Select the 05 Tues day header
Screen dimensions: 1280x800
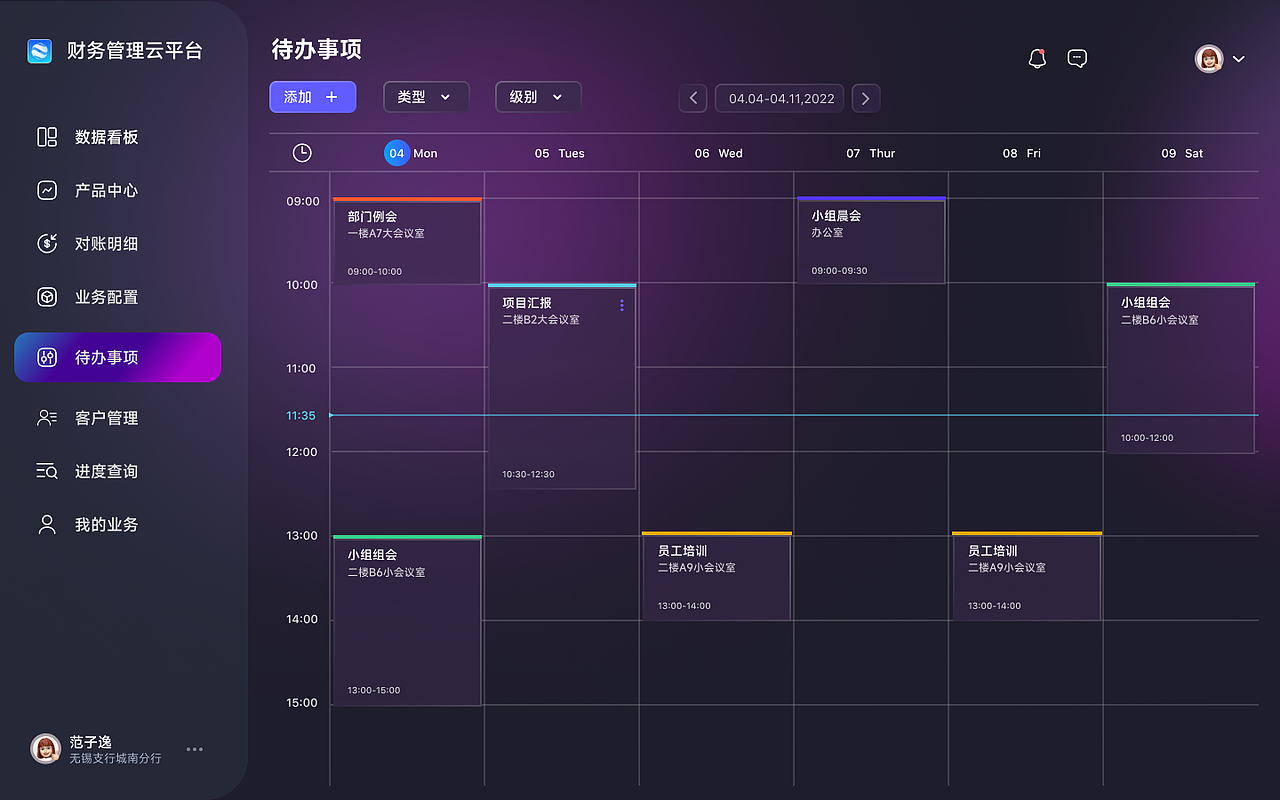coord(559,153)
